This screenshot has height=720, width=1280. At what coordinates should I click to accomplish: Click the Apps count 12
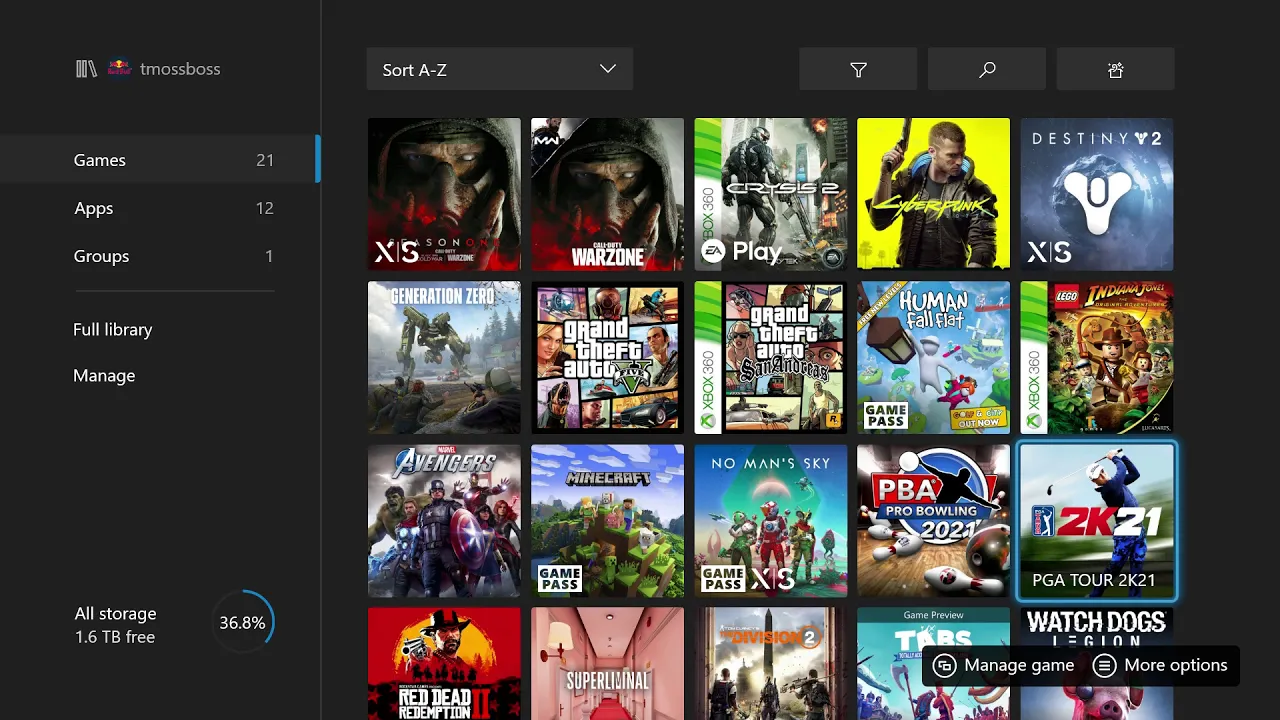pos(265,208)
